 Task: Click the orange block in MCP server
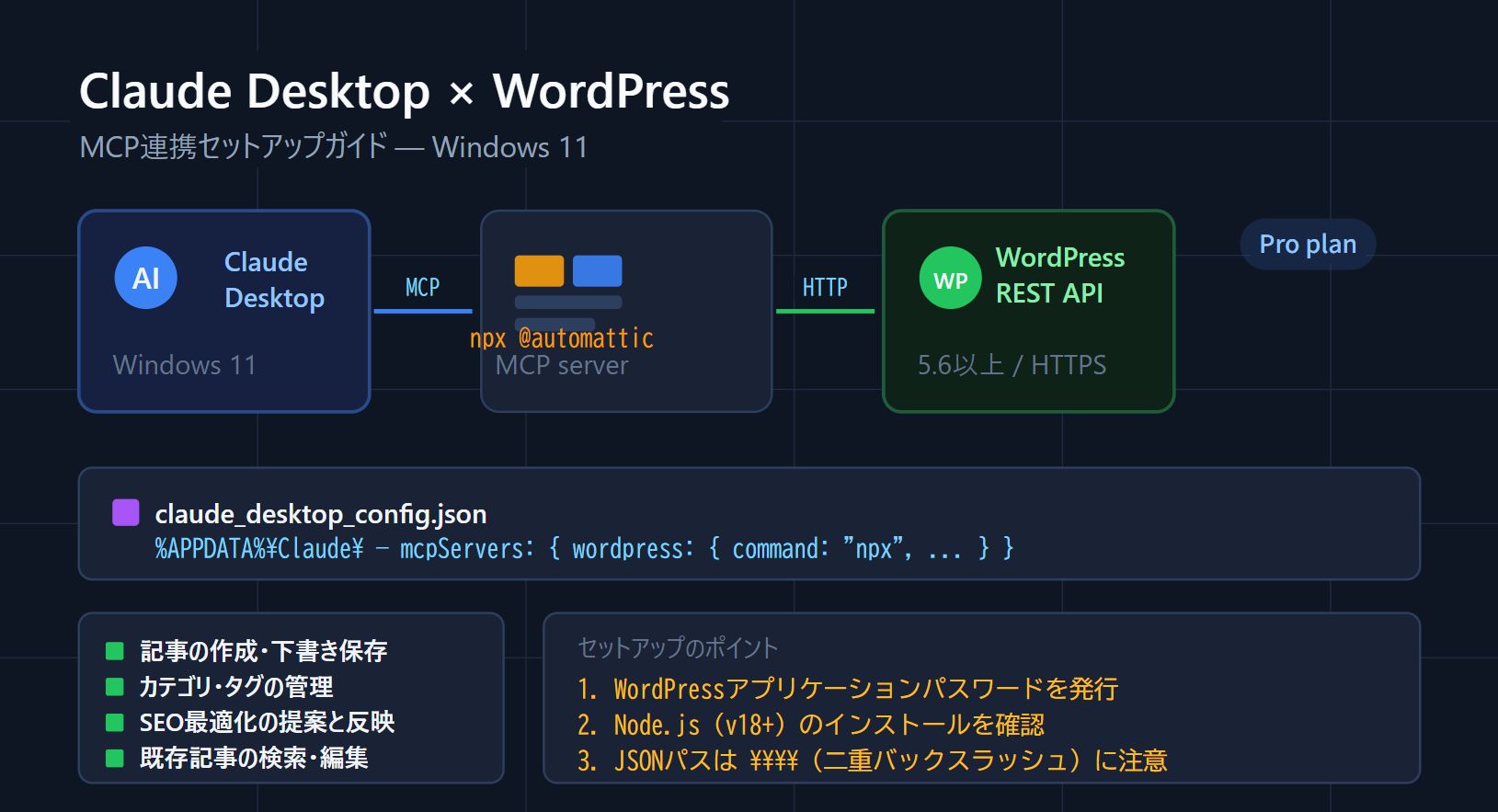pyautogui.click(x=539, y=271)
